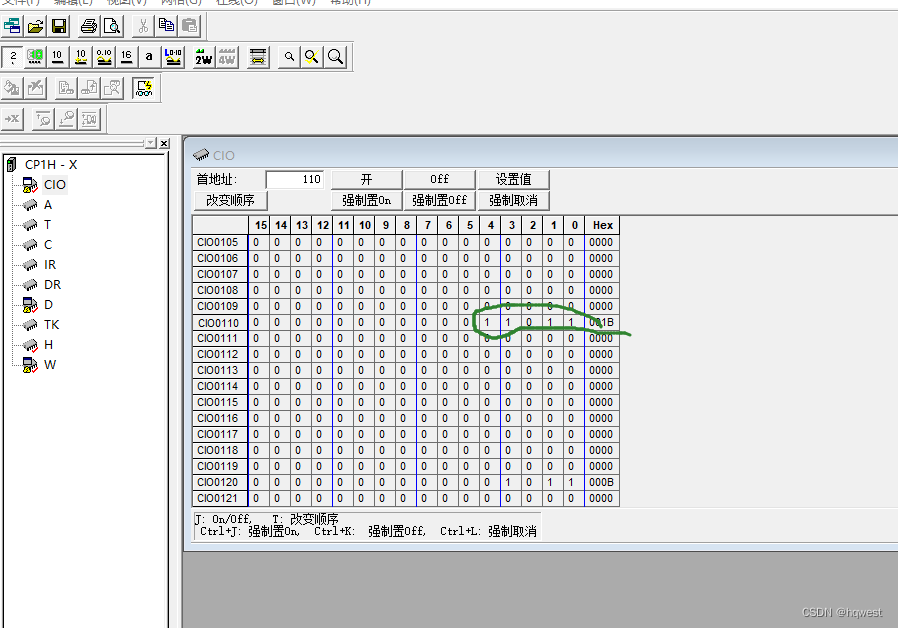Click Hex value 000B in CIO0120
Screen dimensions: 898x628
(x=601, y=483)
